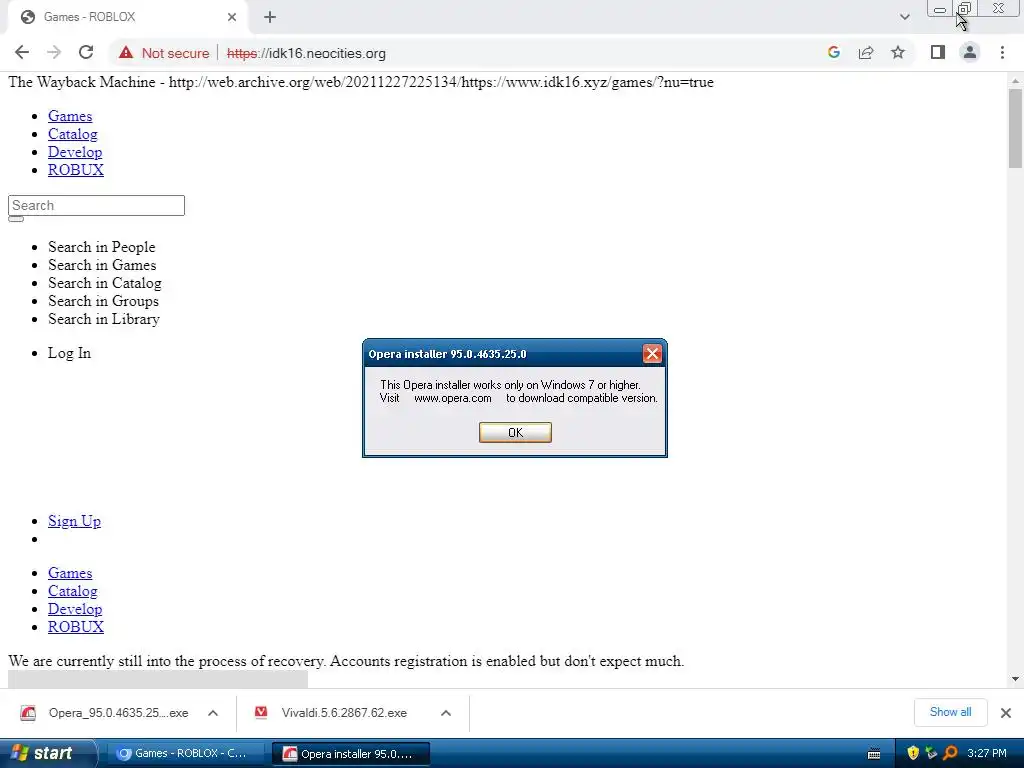The height and width of the screenshot is (768, 1024).
Task: Click www.opera.com text in the dialog
Action: [453, 398]
